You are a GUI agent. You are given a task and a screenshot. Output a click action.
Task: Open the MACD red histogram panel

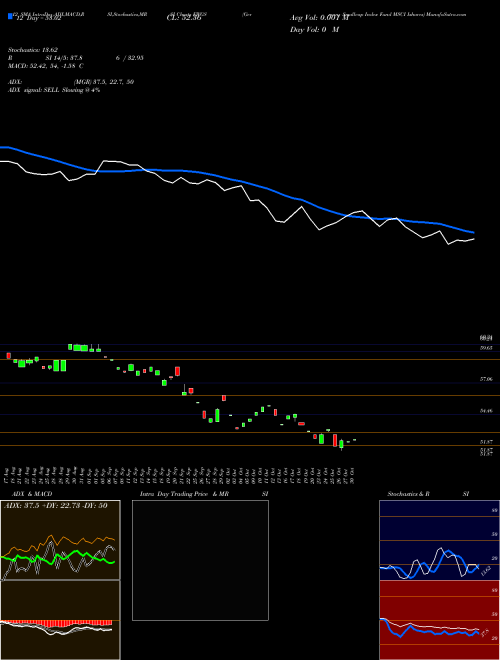click(x=60, y=620)
